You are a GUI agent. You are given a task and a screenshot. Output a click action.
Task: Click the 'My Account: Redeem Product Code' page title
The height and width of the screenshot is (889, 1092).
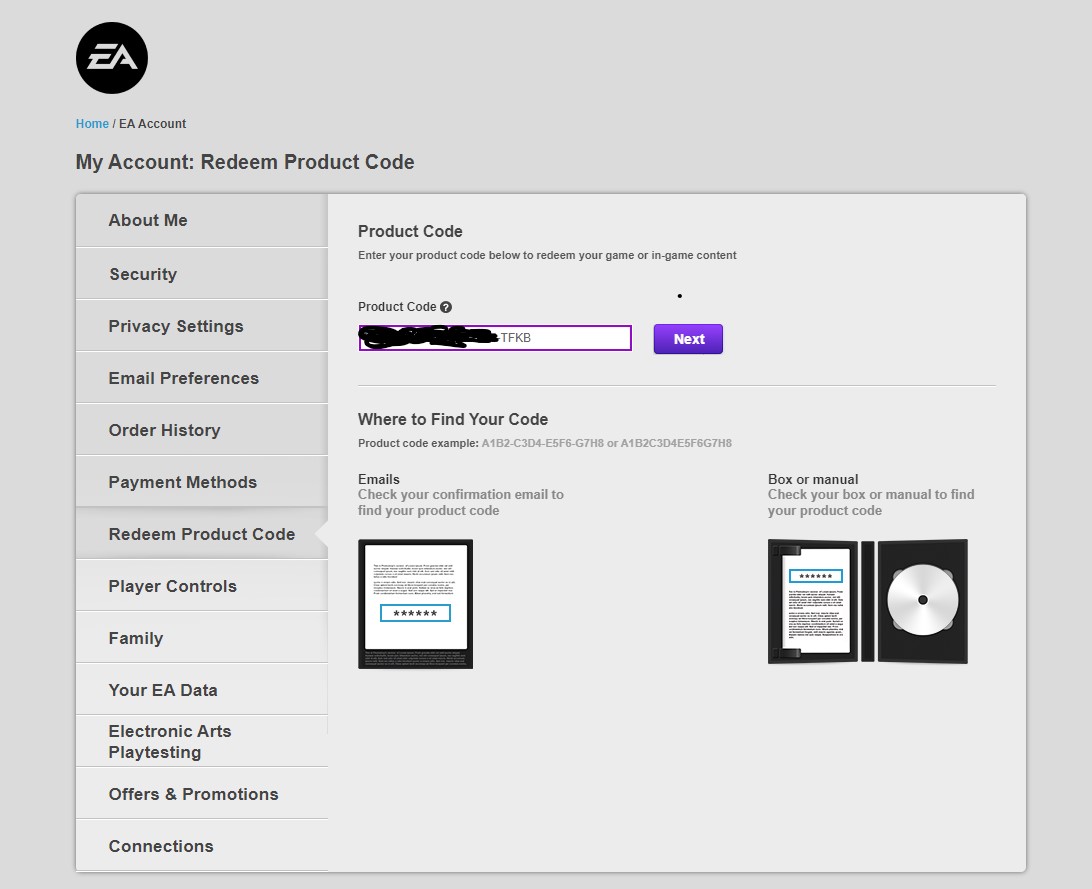click(245, 162)
